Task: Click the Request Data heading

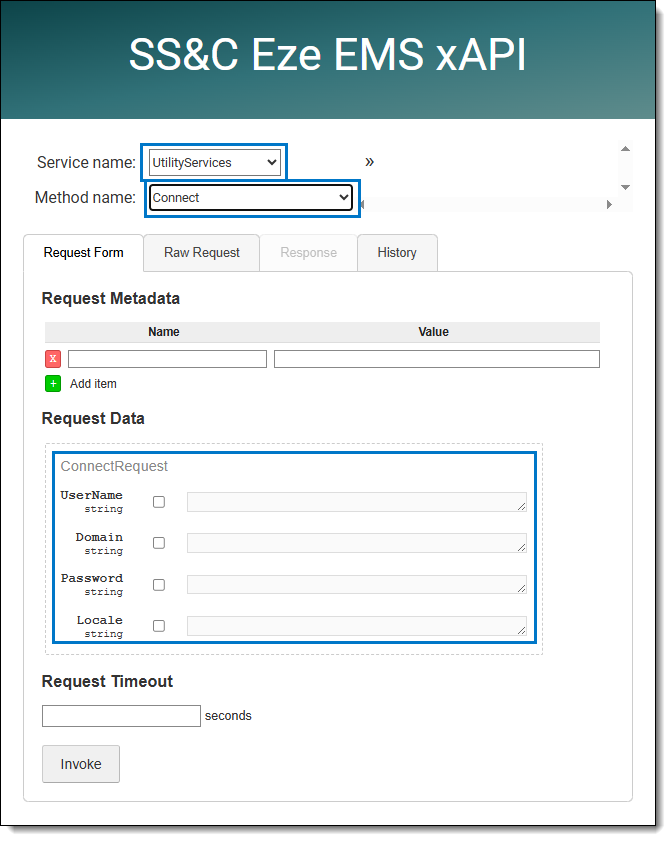Action: click(x=93, y=419)
